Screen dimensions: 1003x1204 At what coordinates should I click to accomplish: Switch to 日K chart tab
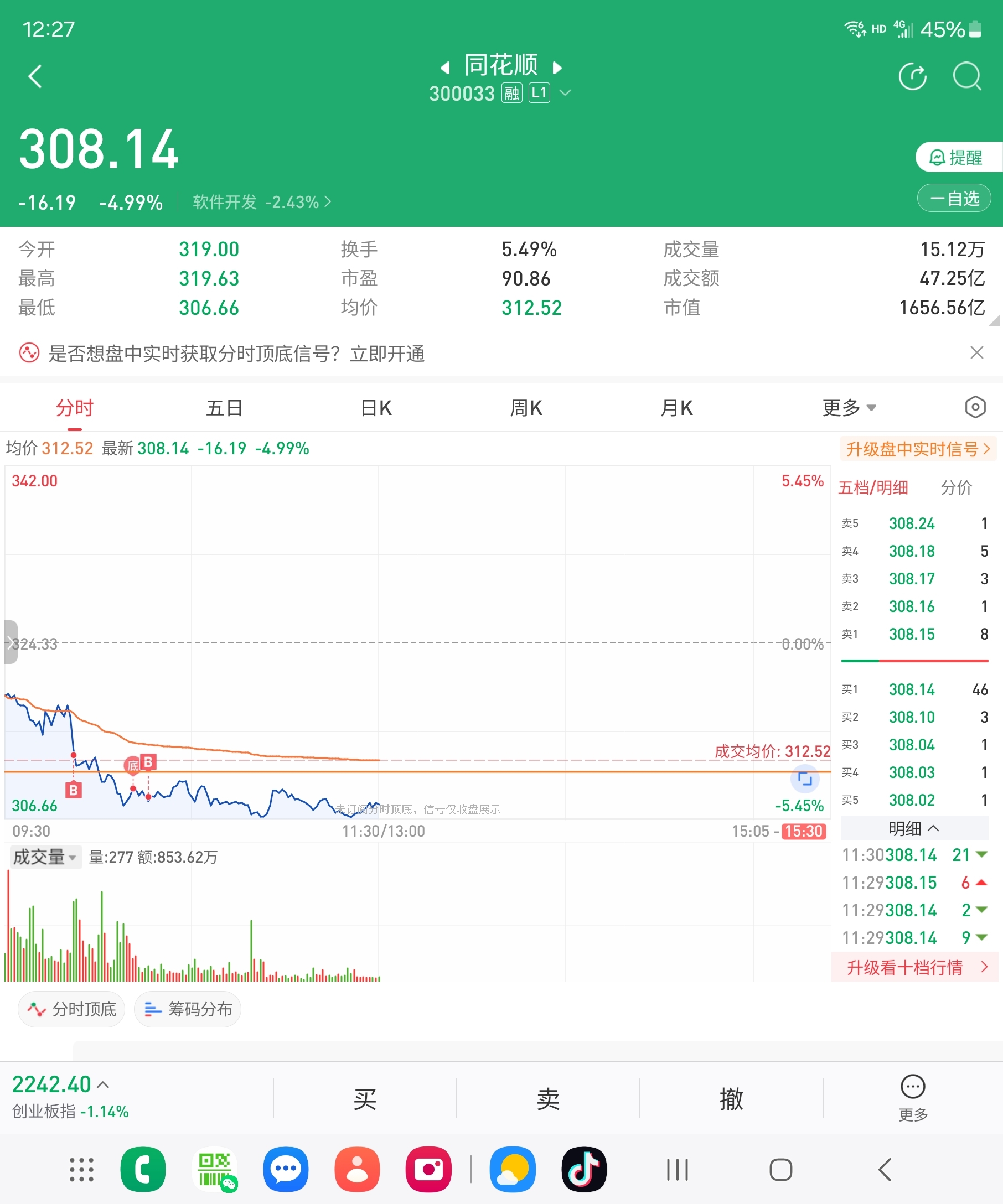[376, 408]
